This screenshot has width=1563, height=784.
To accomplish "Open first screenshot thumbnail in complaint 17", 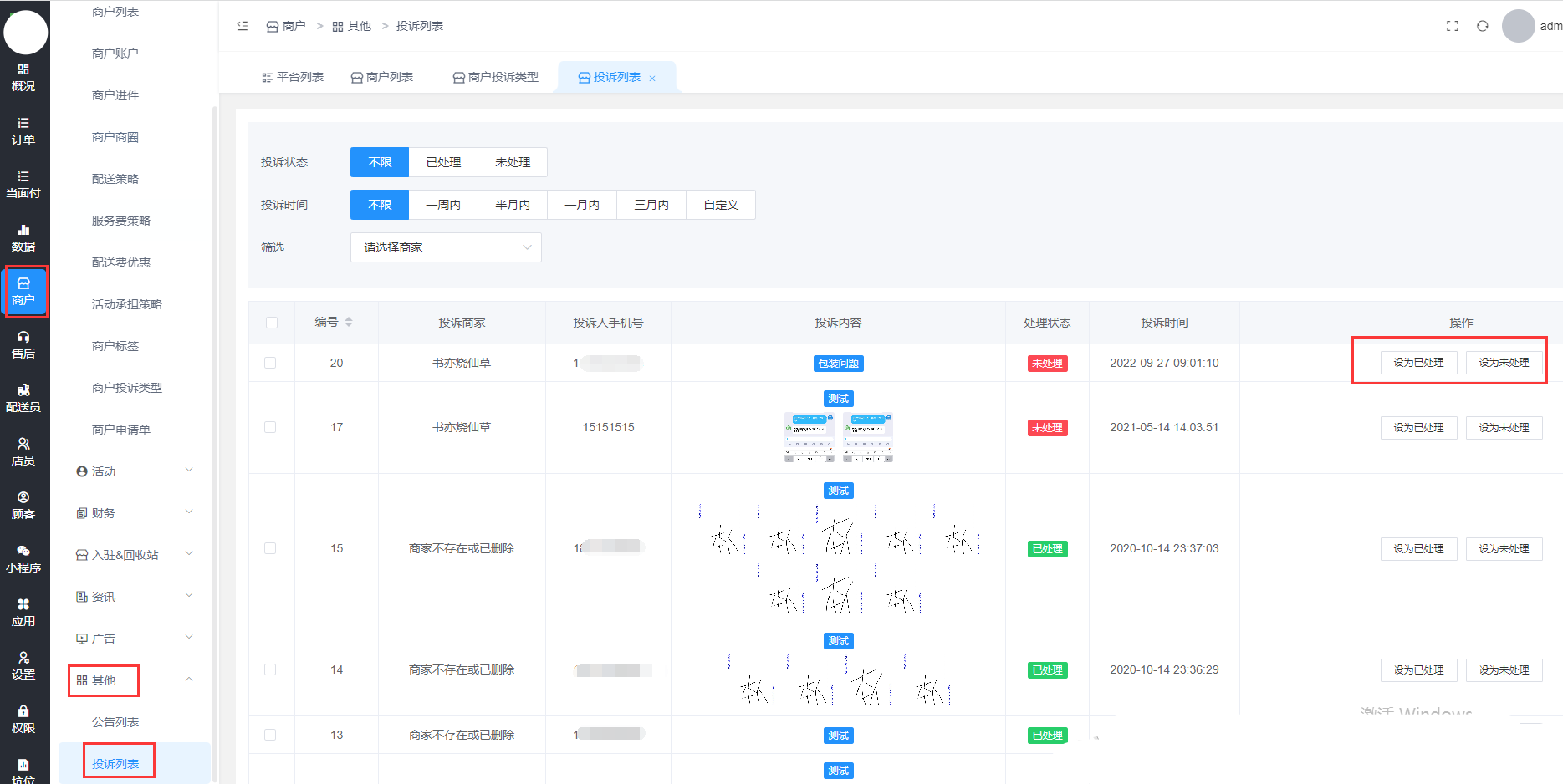I will pyautogui.click(x=809, y=437).
